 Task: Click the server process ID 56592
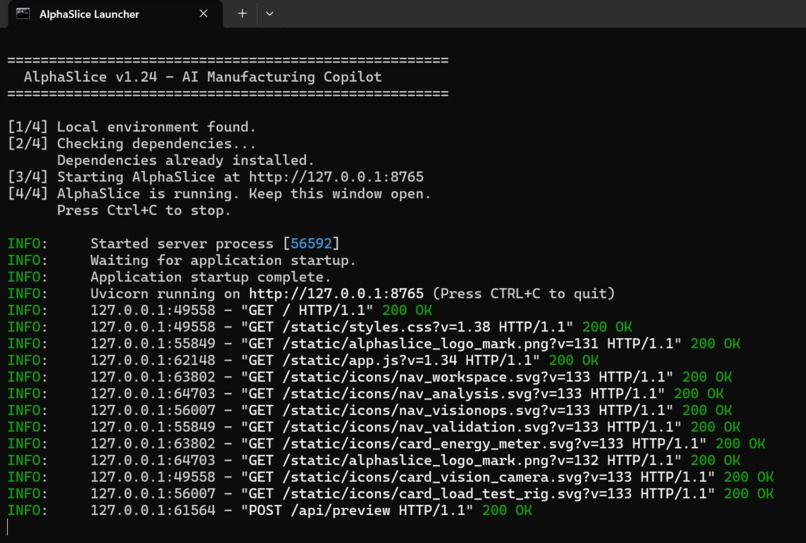tap(312, 244)
